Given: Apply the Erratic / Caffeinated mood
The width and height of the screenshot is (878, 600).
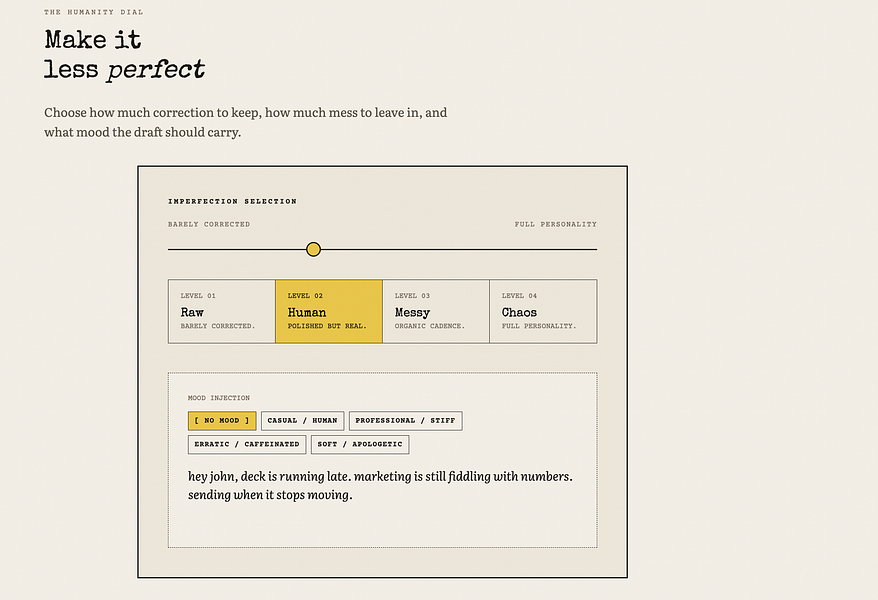Looking at the screenshot, I should tap(247, 444).
